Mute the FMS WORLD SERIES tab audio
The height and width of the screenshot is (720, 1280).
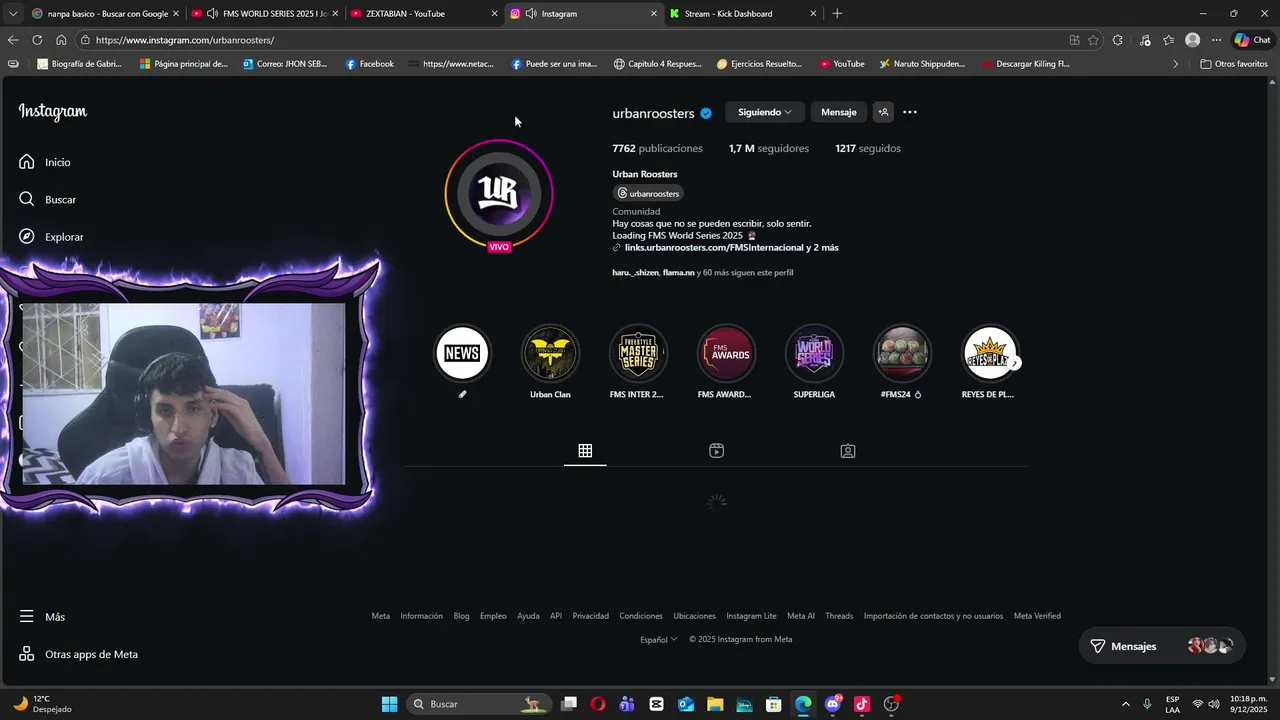click(x=212, y=14)
